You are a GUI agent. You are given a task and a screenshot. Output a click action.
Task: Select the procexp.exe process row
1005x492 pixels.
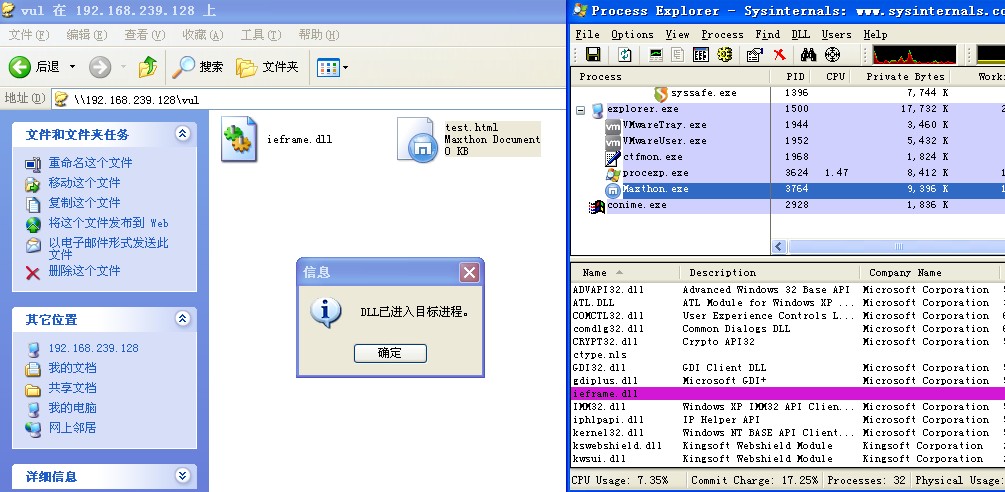(787, 174)
